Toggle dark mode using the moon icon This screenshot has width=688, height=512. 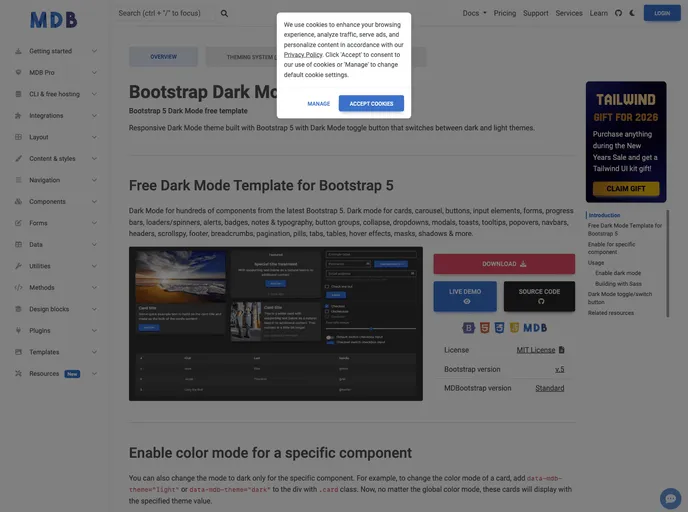(x=632, y=13)
